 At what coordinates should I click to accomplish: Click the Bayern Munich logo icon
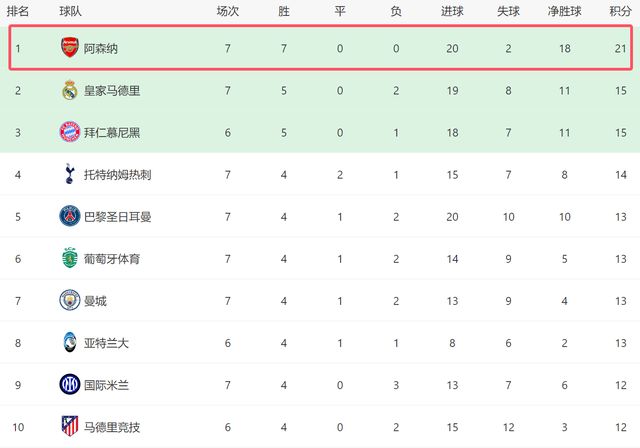(68, 132)
